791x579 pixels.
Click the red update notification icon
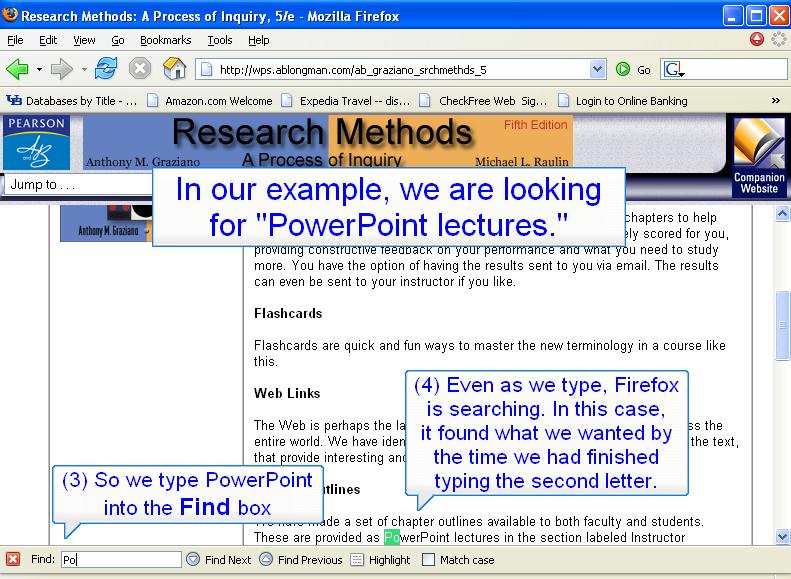756,39
